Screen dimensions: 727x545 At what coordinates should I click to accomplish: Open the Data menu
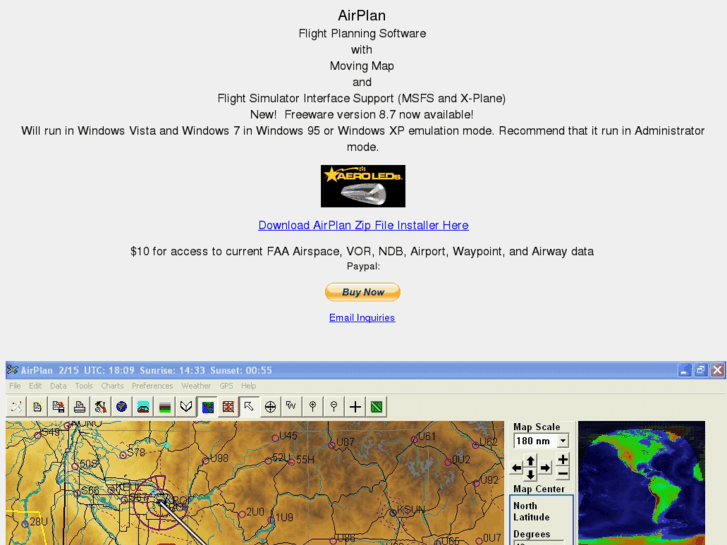pos(58,386)
